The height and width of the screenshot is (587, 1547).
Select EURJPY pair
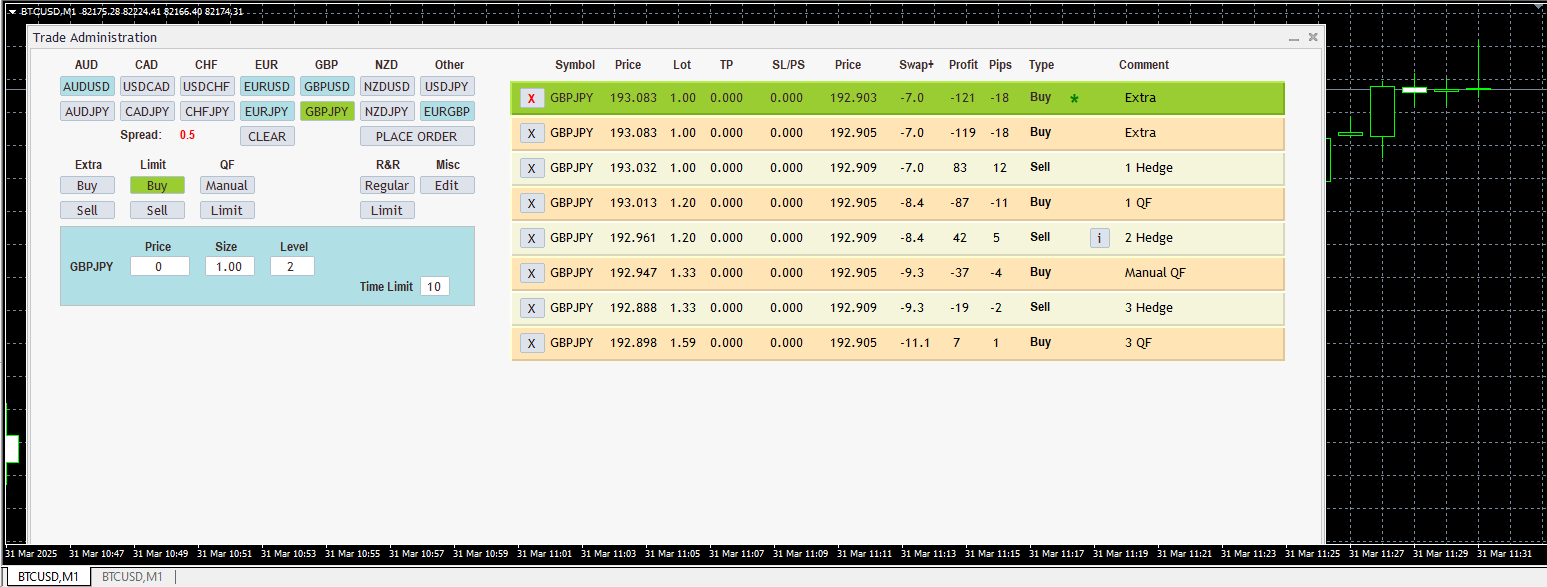(x=267, y=112)
